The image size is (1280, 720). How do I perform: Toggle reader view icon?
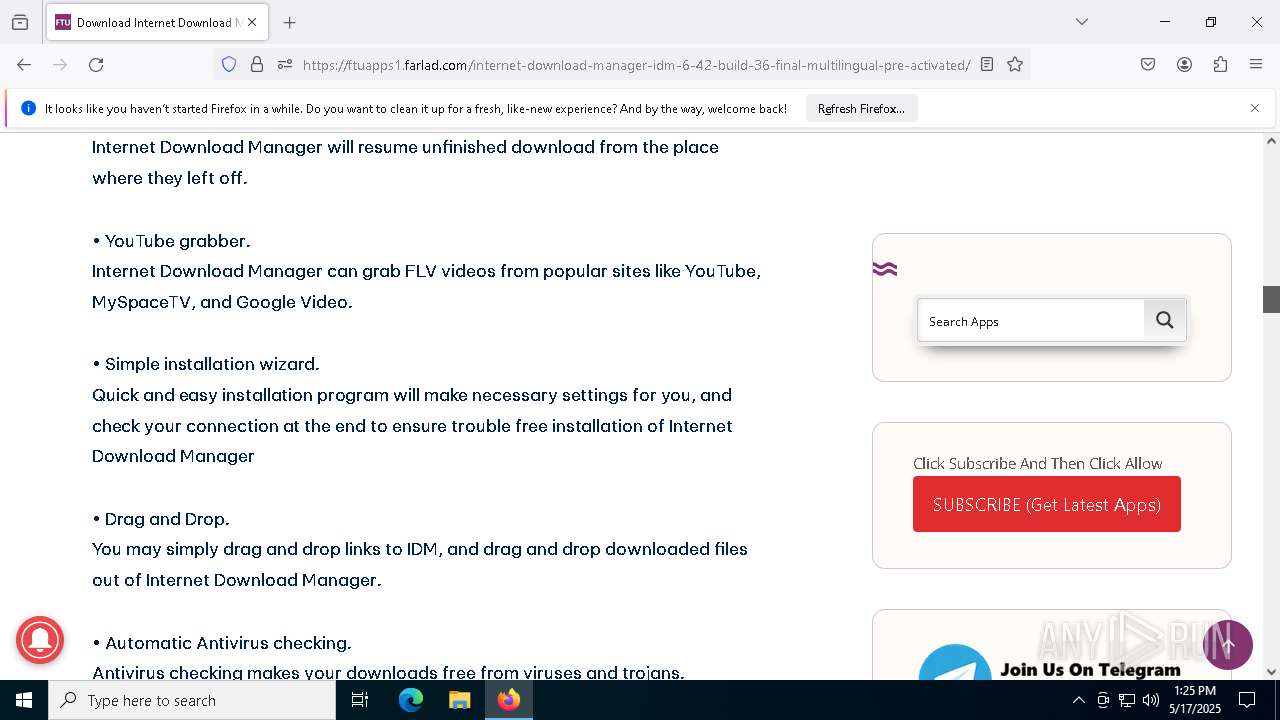[987, 65]
